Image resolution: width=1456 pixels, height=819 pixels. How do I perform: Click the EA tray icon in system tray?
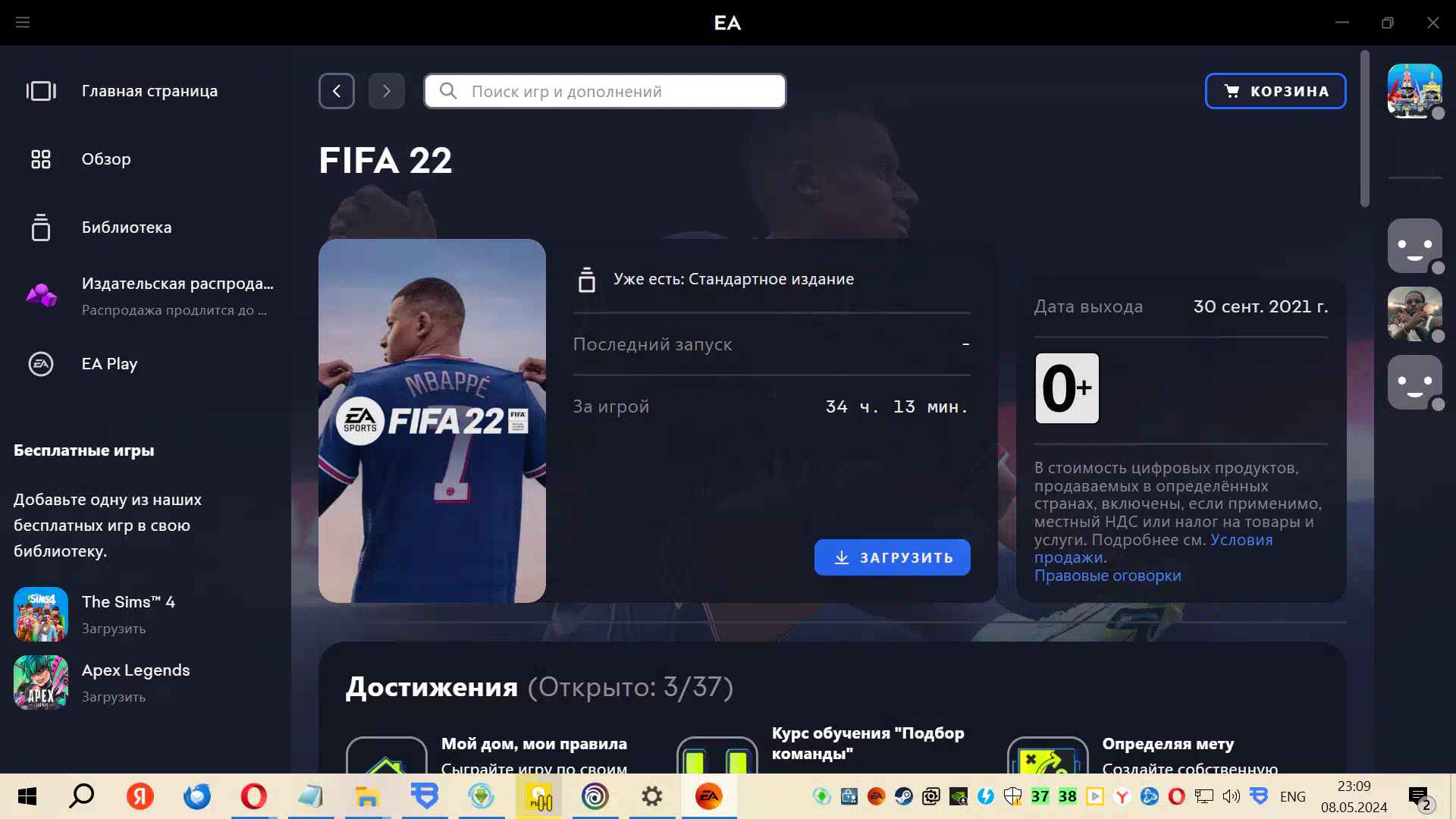pos(877,796)
